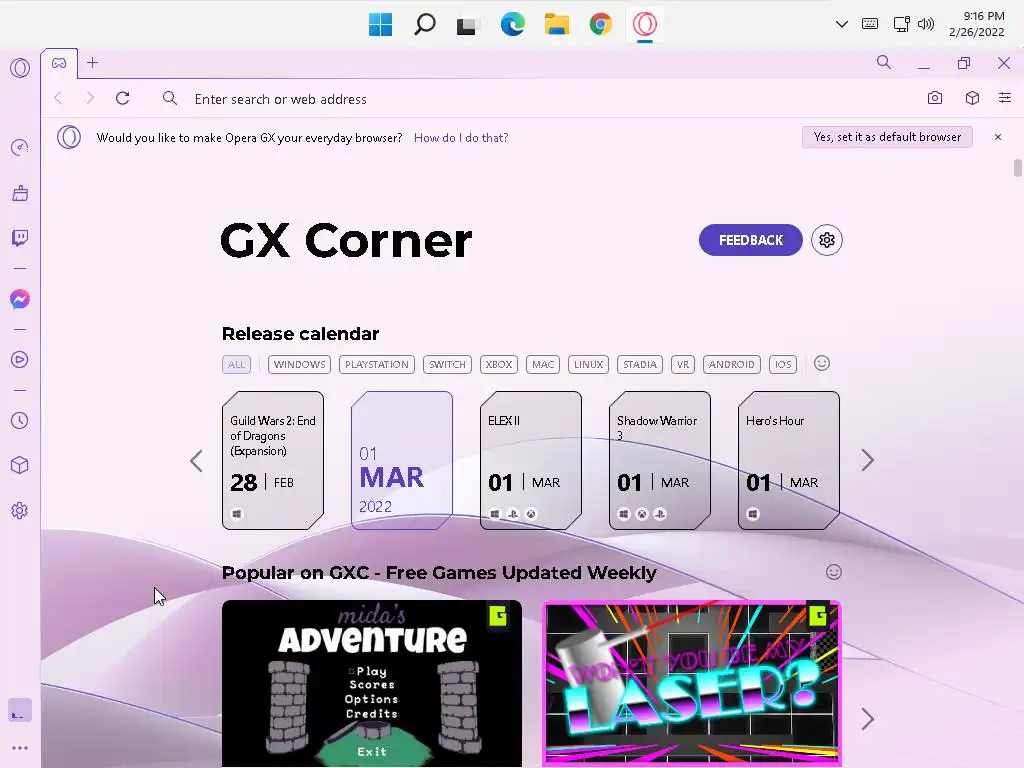Screen dimensions: 1024x768
Task: Select the ALL platform filter
Action: point(236,364)
